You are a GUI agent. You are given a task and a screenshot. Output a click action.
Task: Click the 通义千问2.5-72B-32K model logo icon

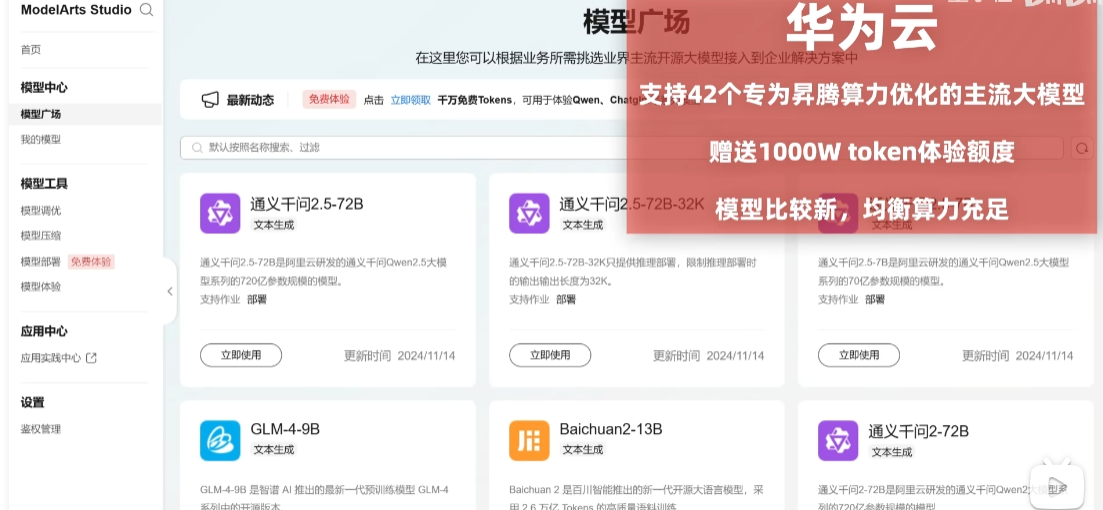529,213
